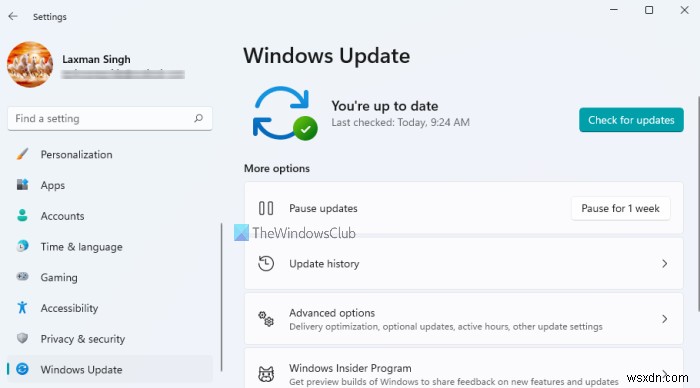Click the Accounts person icon
Image resolution: width=700 pixels, height=388 pixels.
click(22, 216)
